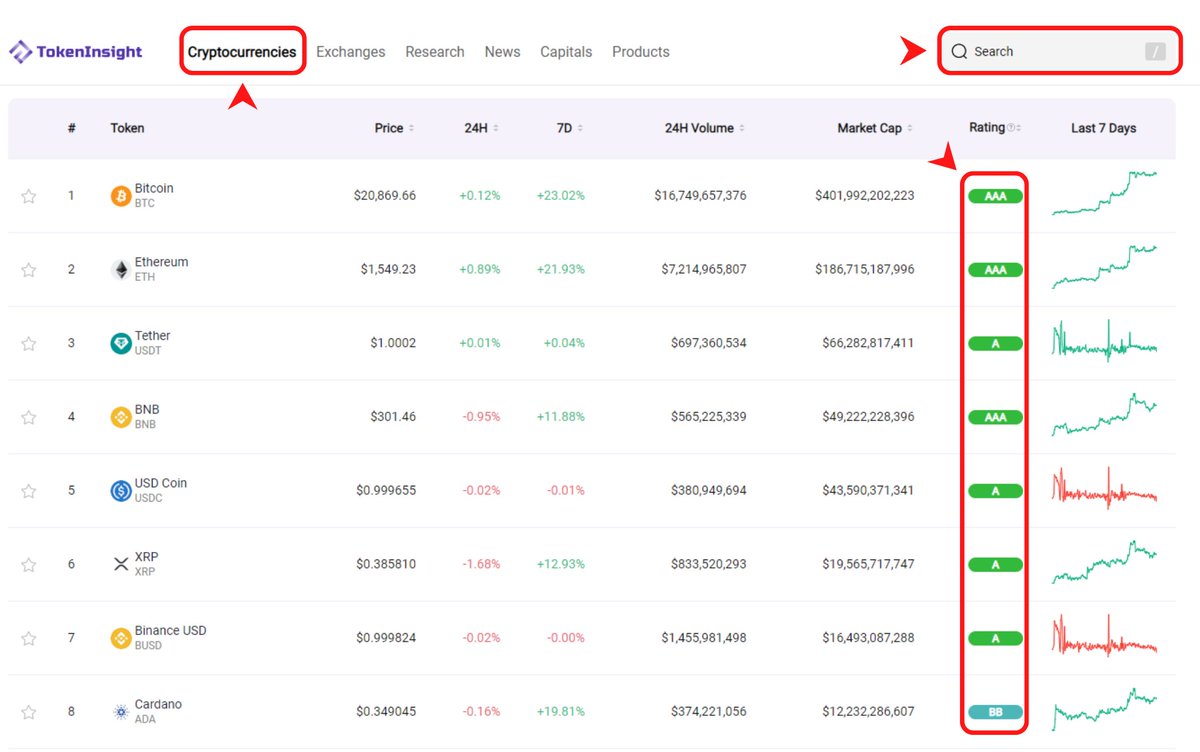Viewport: 1200px width, 752px height.
Task: Click the BNB coin icon
Action: pos(121,417)
